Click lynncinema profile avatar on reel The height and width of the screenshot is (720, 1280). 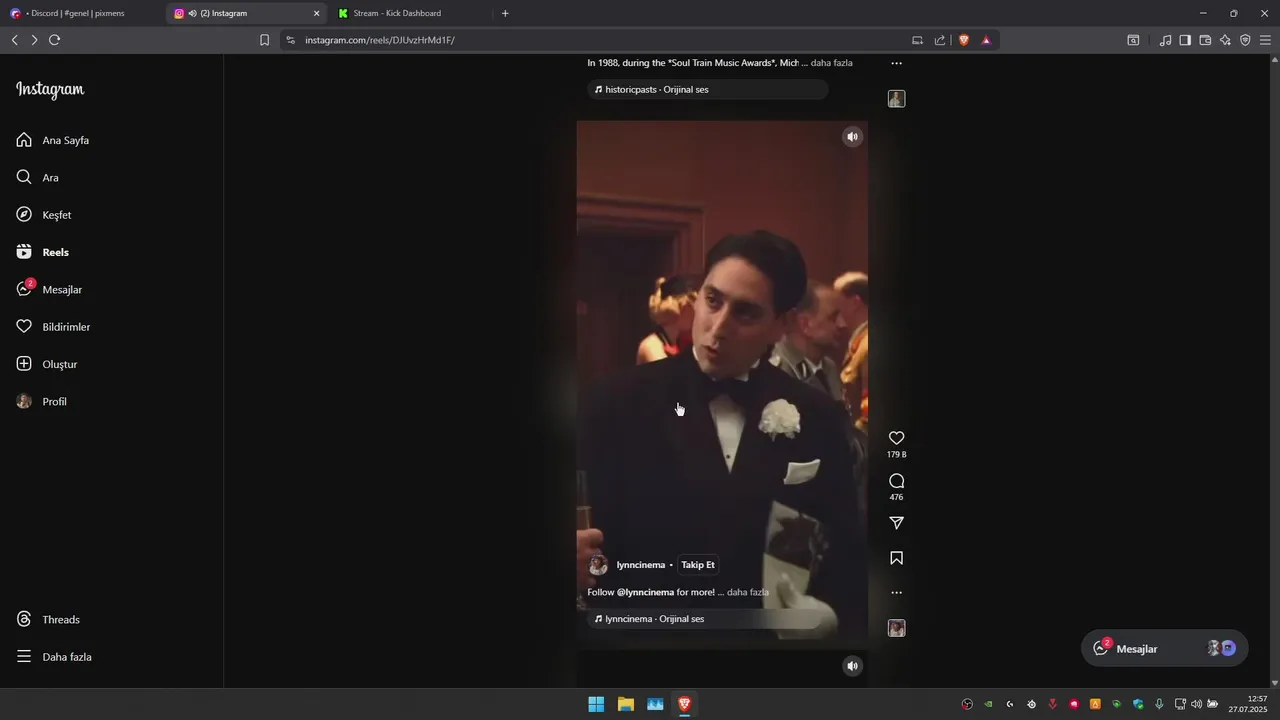pos(598,565)
